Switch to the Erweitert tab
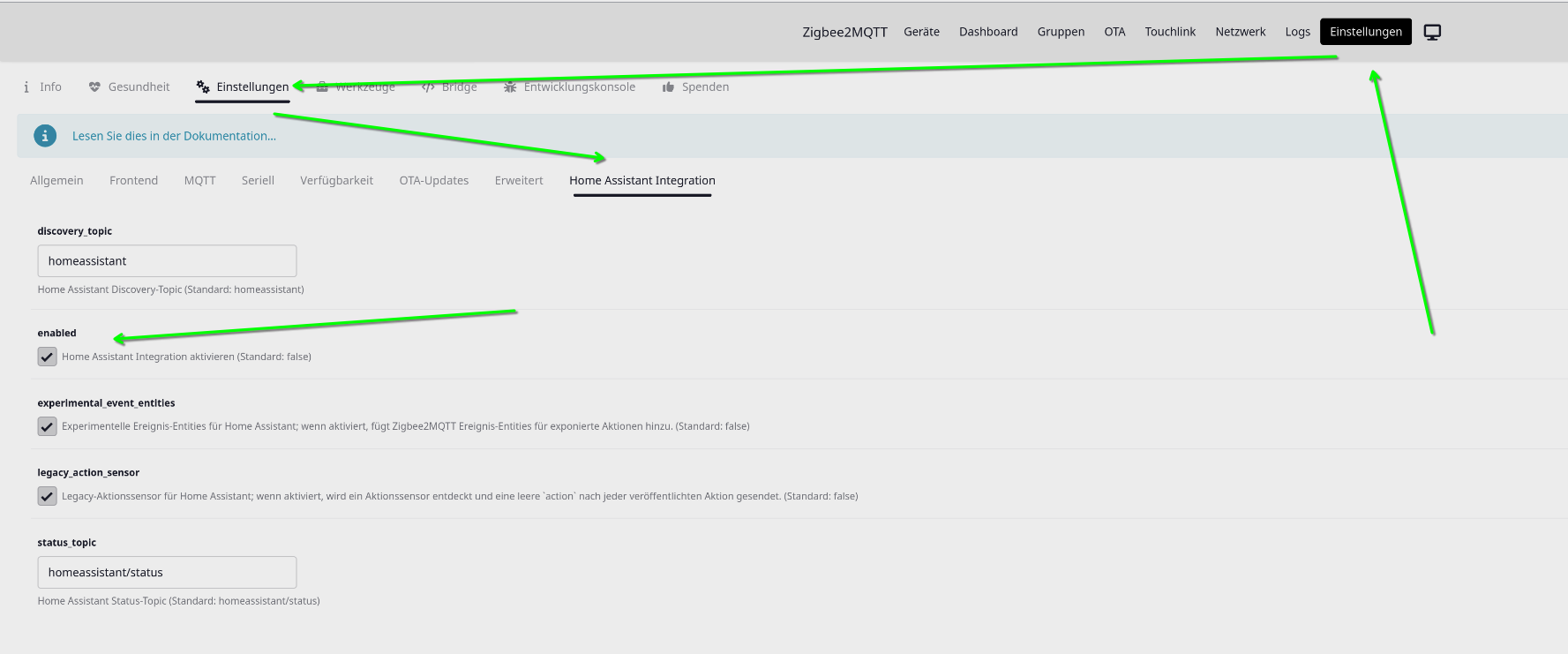Screen dimensions: 1568x654 [x=519, y=180]
